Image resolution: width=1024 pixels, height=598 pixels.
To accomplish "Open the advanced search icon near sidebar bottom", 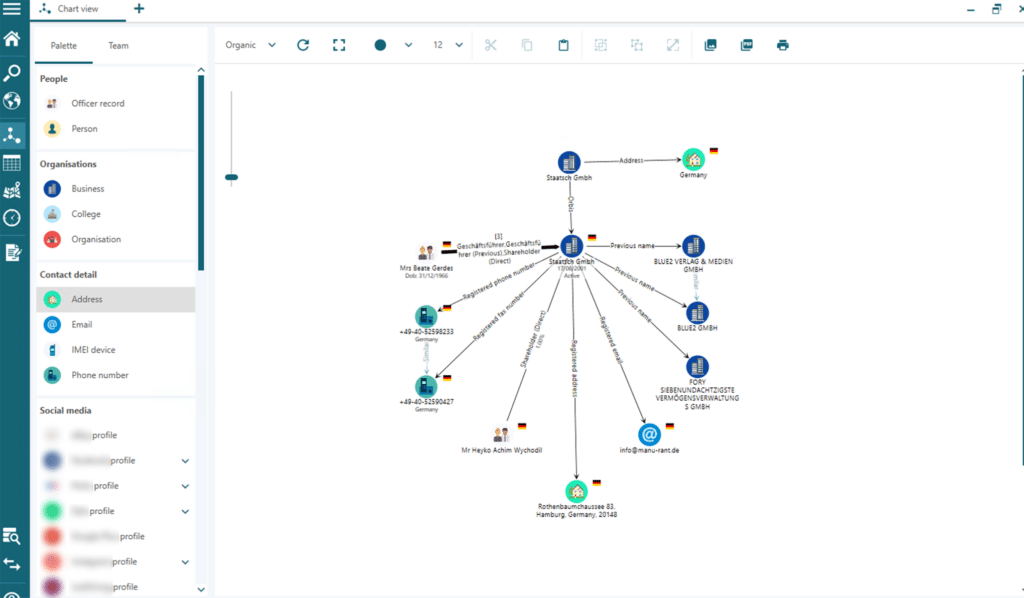I will click(12, 536).
